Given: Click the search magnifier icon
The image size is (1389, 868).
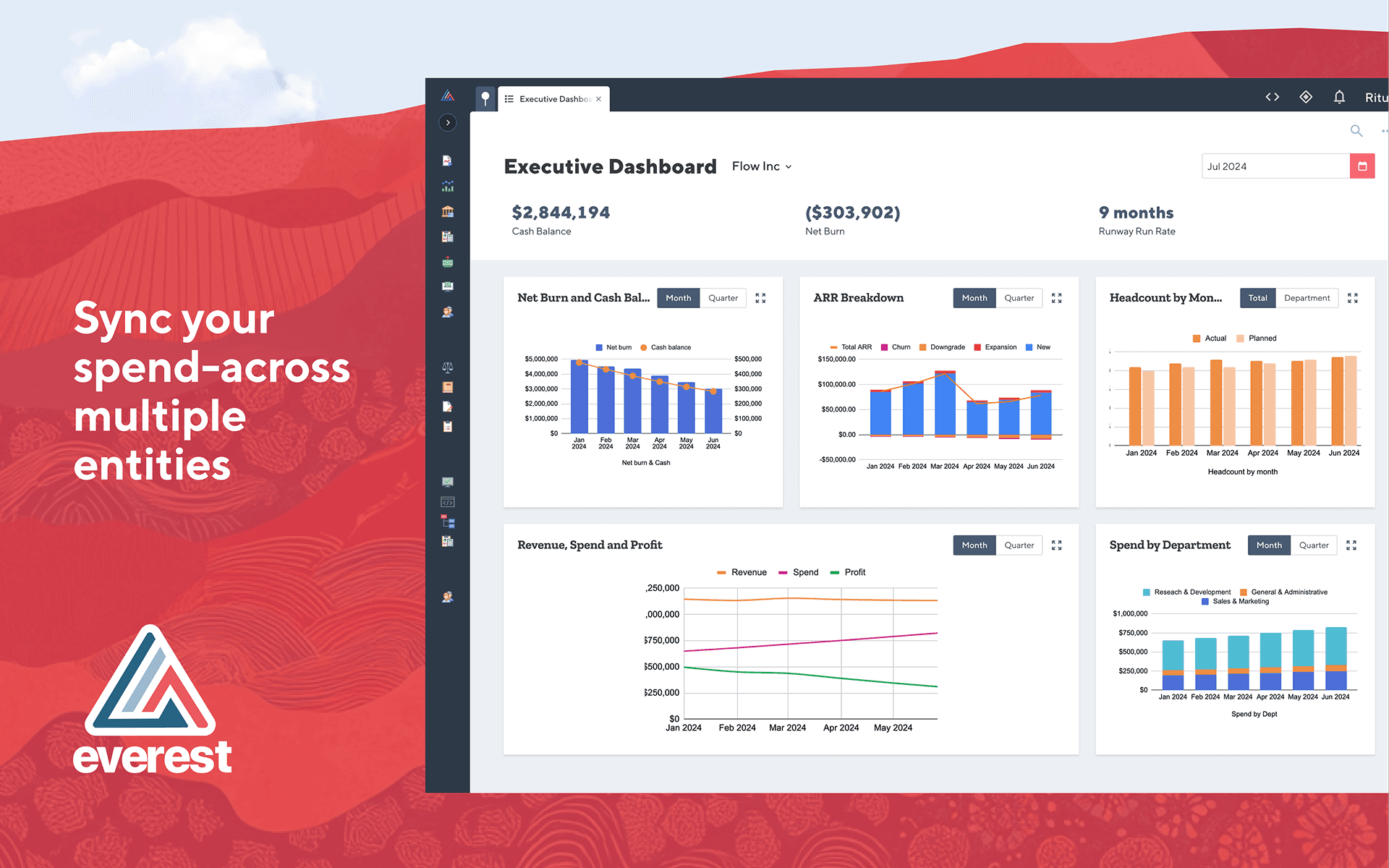Looking at the screenshot, I should 1356,131.
